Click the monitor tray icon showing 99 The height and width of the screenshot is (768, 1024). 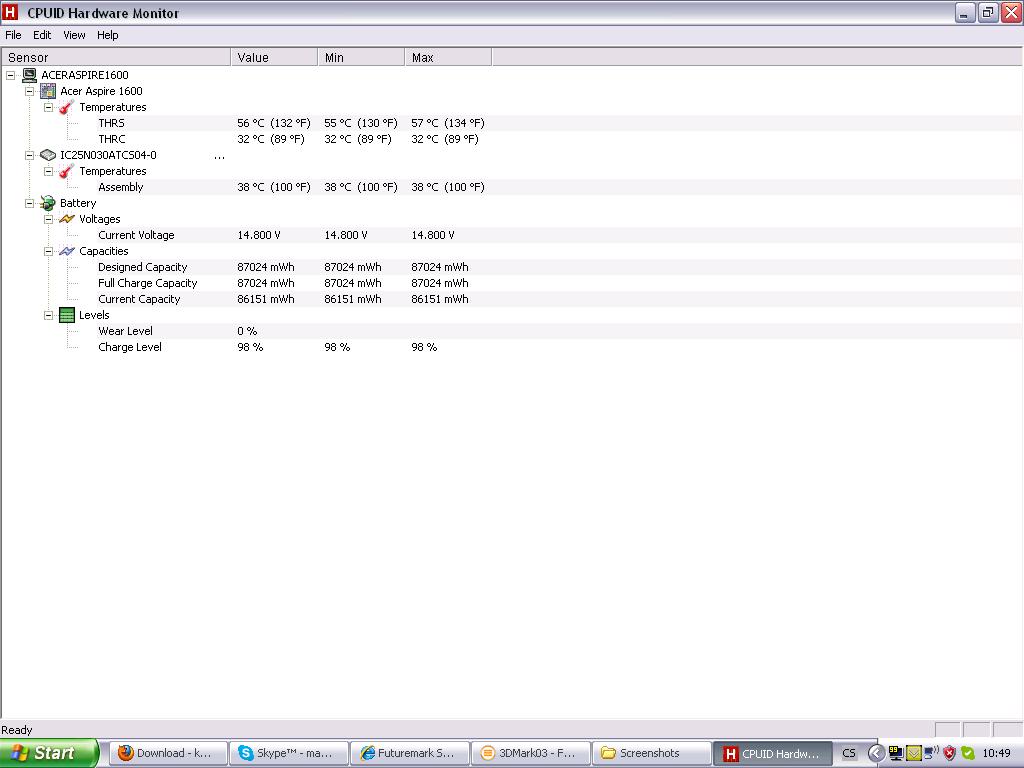pyautogui.click(x=895, y=754)
